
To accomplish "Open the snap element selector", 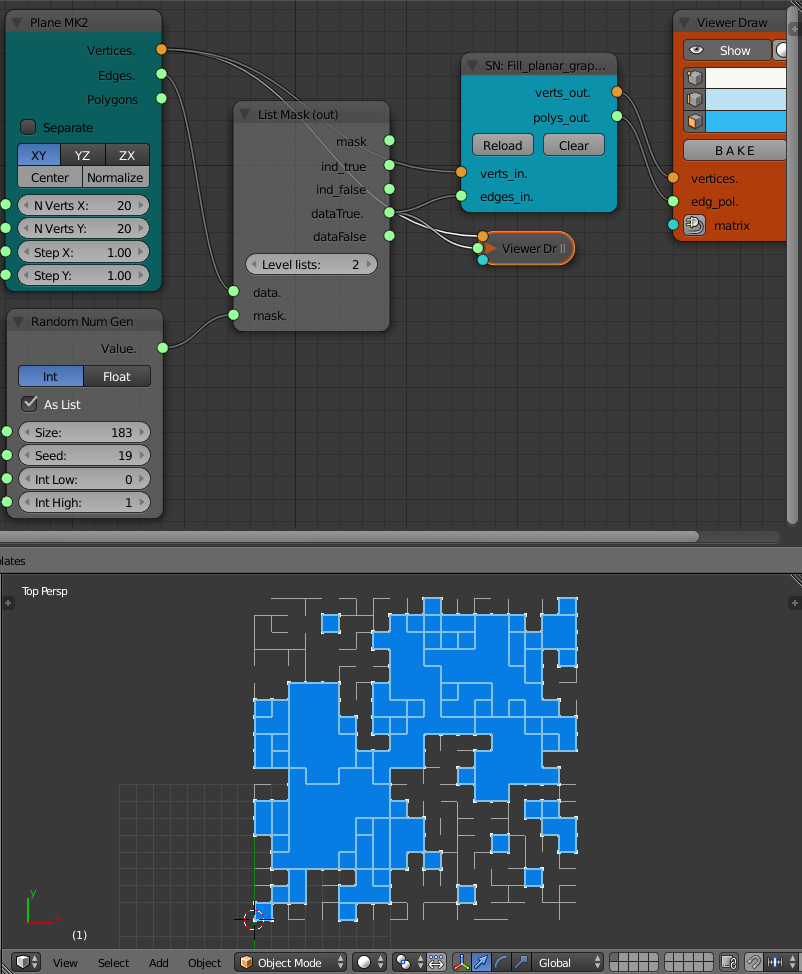I will [781, 962].
